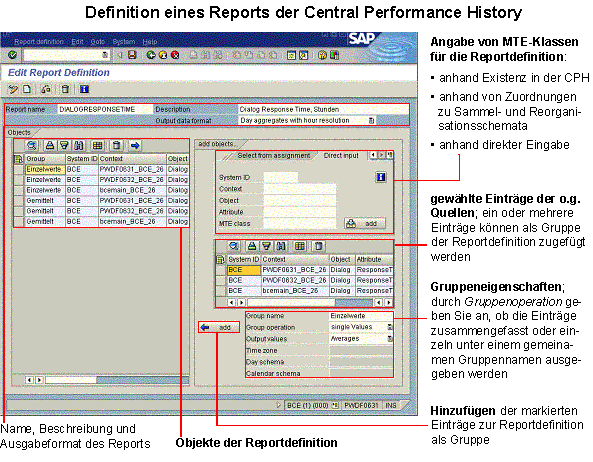The width and height of the screenshot is (593, 462).
Task: Click the select-all icon beside System ID header
Action: [x=220, y=259]
